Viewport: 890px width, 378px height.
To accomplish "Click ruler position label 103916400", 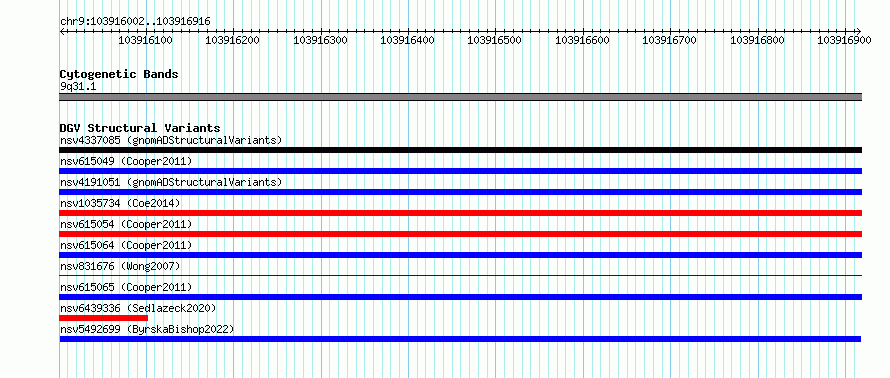I will pos(407,40).
